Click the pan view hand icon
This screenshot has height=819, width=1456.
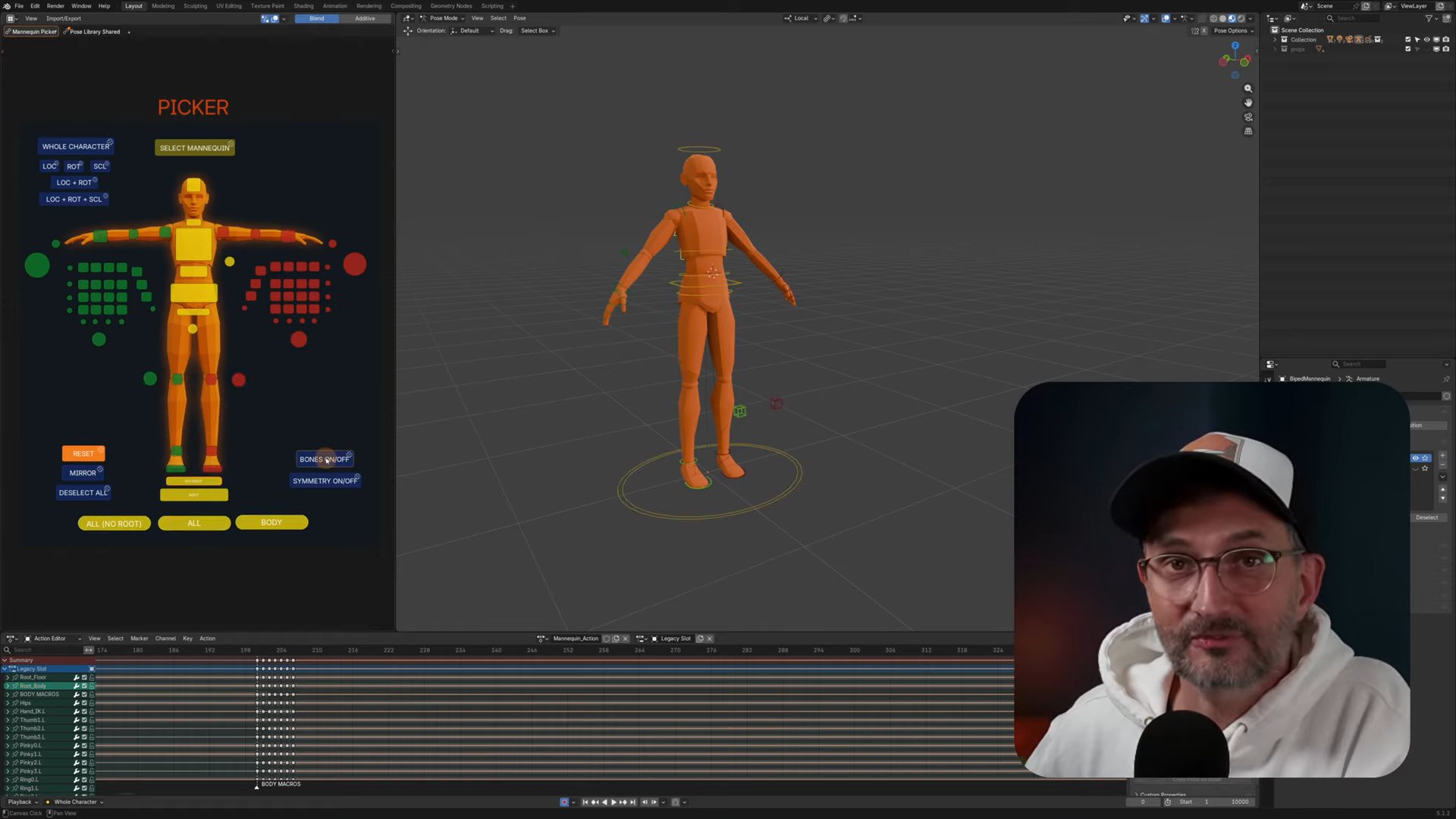[1248, 102]
